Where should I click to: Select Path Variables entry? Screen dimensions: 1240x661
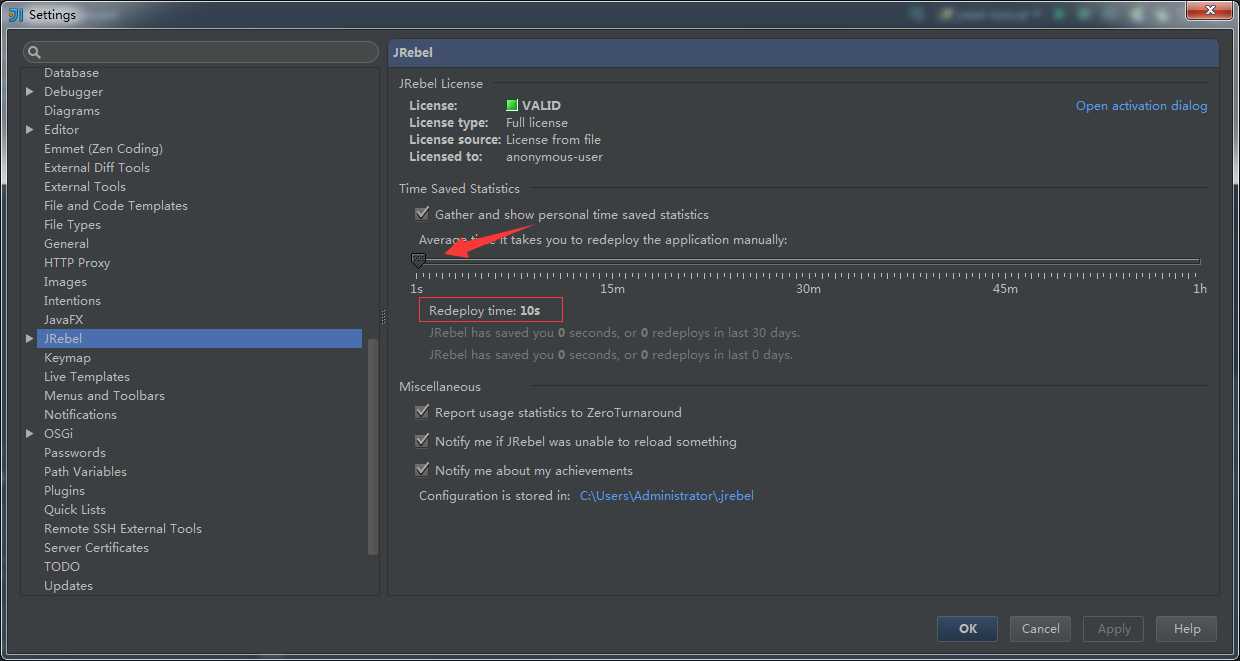[85, 471]
